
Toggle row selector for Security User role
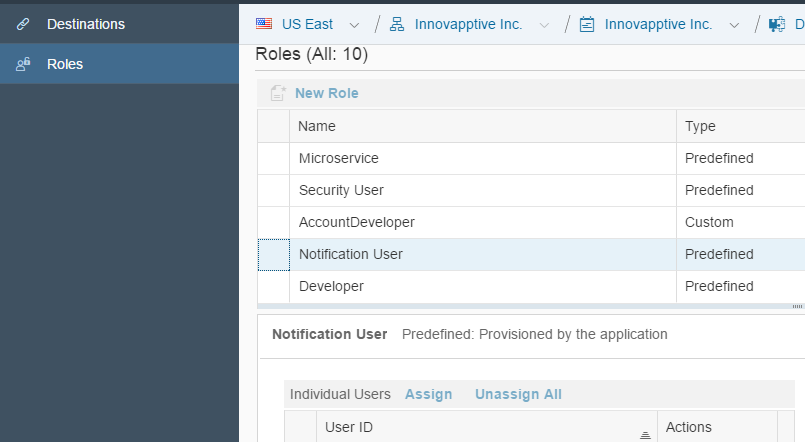point(273,190)
